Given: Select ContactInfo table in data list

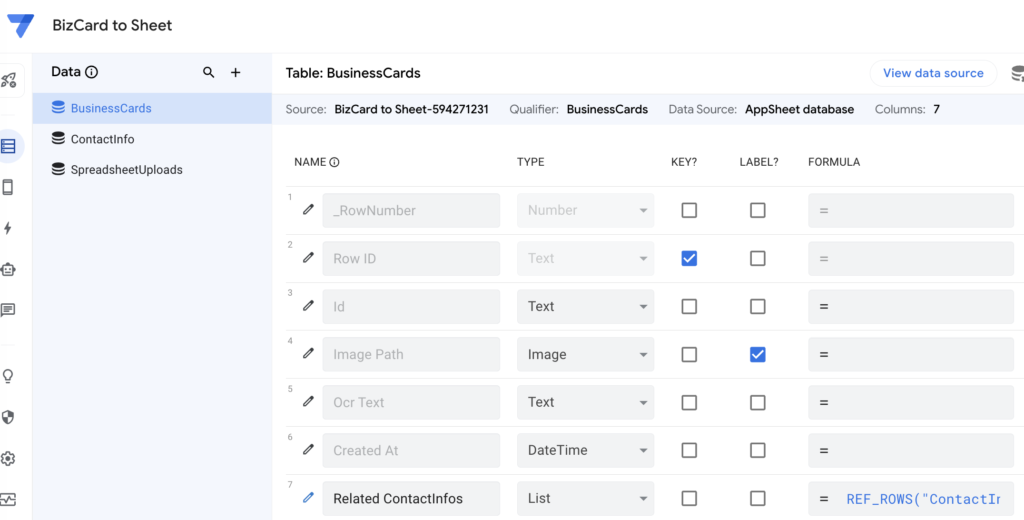Looking at the screenshot, I should (102, 139).
